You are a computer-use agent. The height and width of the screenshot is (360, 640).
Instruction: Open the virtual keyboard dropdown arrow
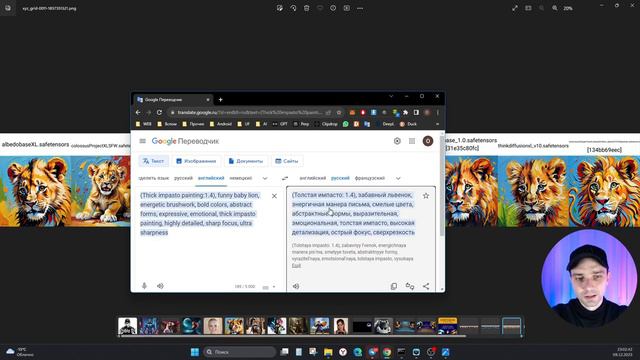274,287
